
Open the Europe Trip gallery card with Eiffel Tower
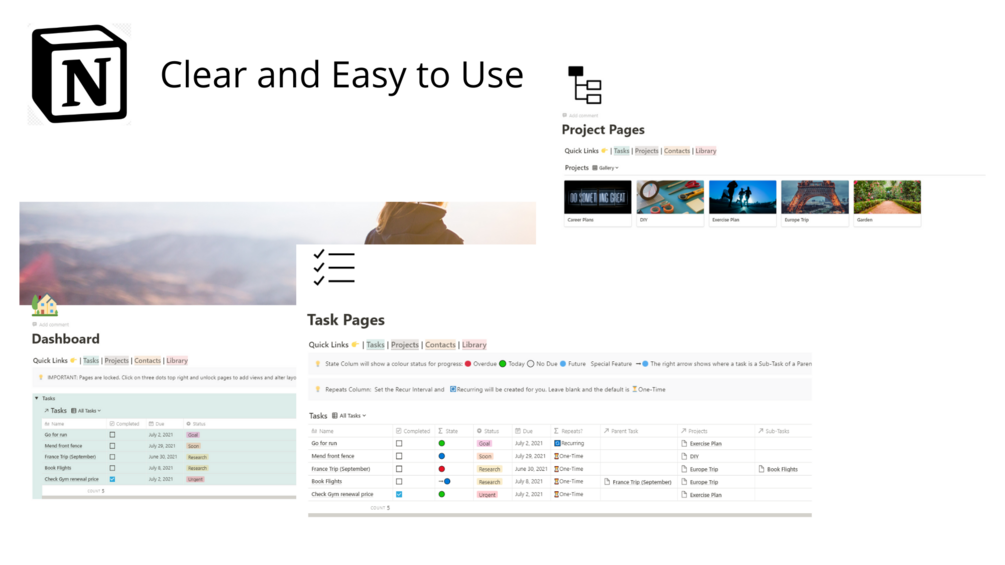click(815, 202)
